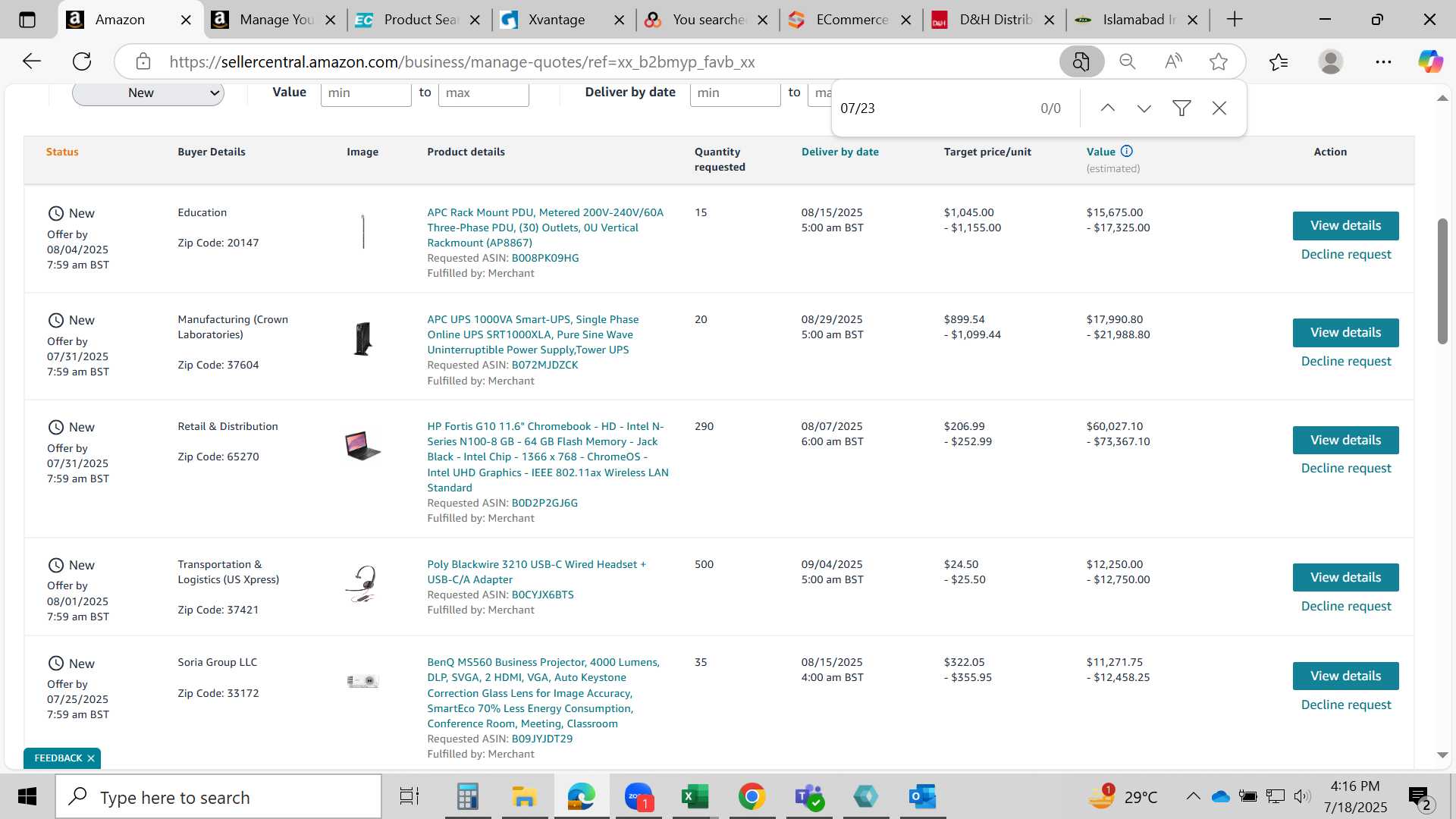Open the tab actions menu icon

click(27, 20)
